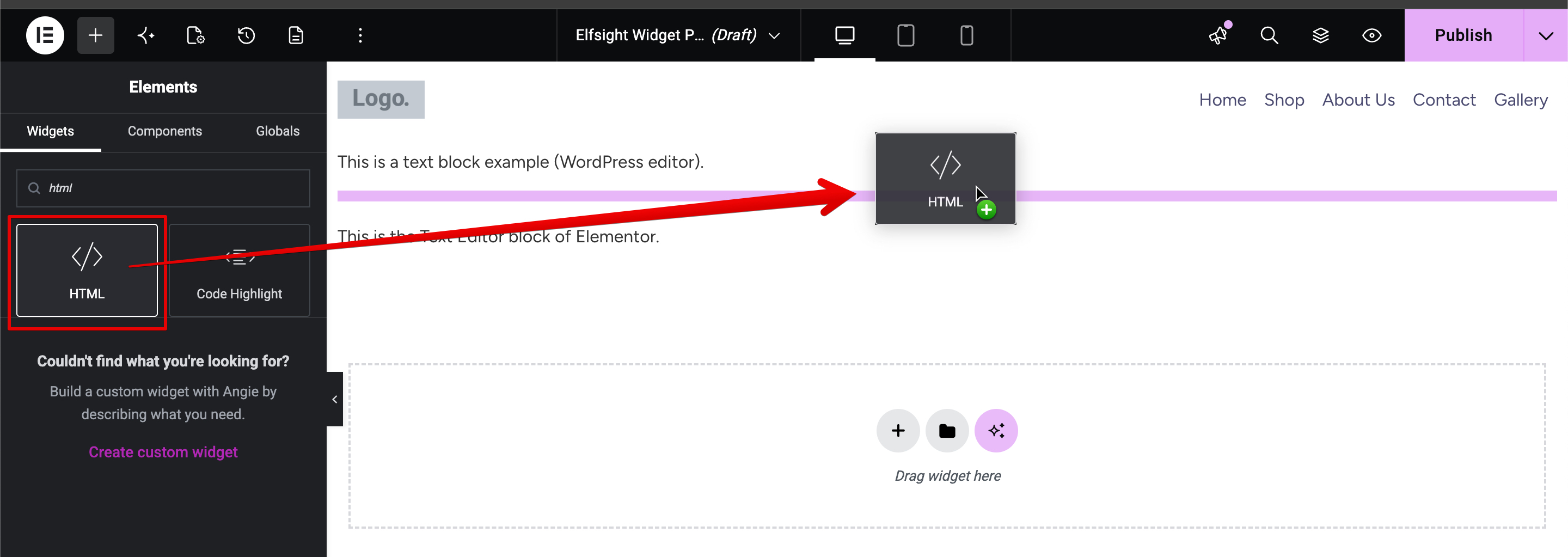Switch to desktop device preview
This screenshot has width=1568, height=557.
click(x=844, y=35)
